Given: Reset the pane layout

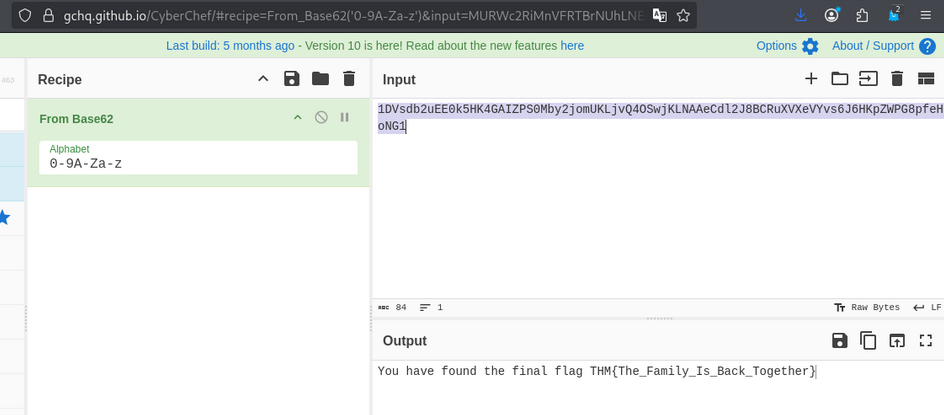Looking at the screenshot, I should click(926, 79).
